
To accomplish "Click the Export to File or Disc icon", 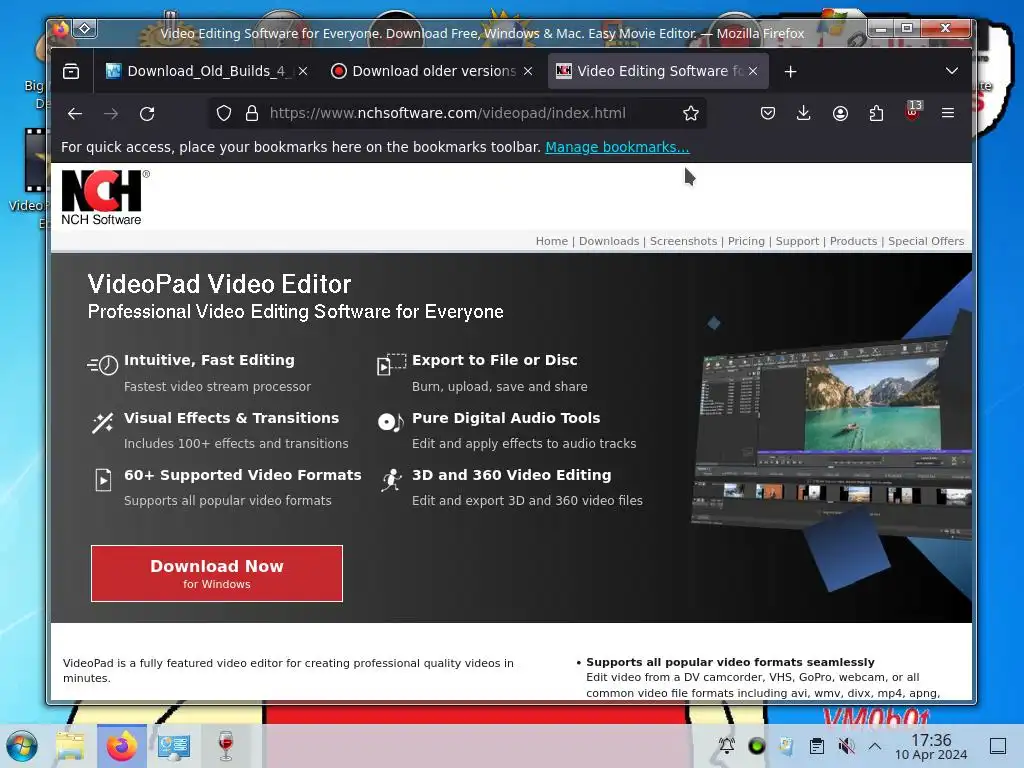I will coord(392,364).
